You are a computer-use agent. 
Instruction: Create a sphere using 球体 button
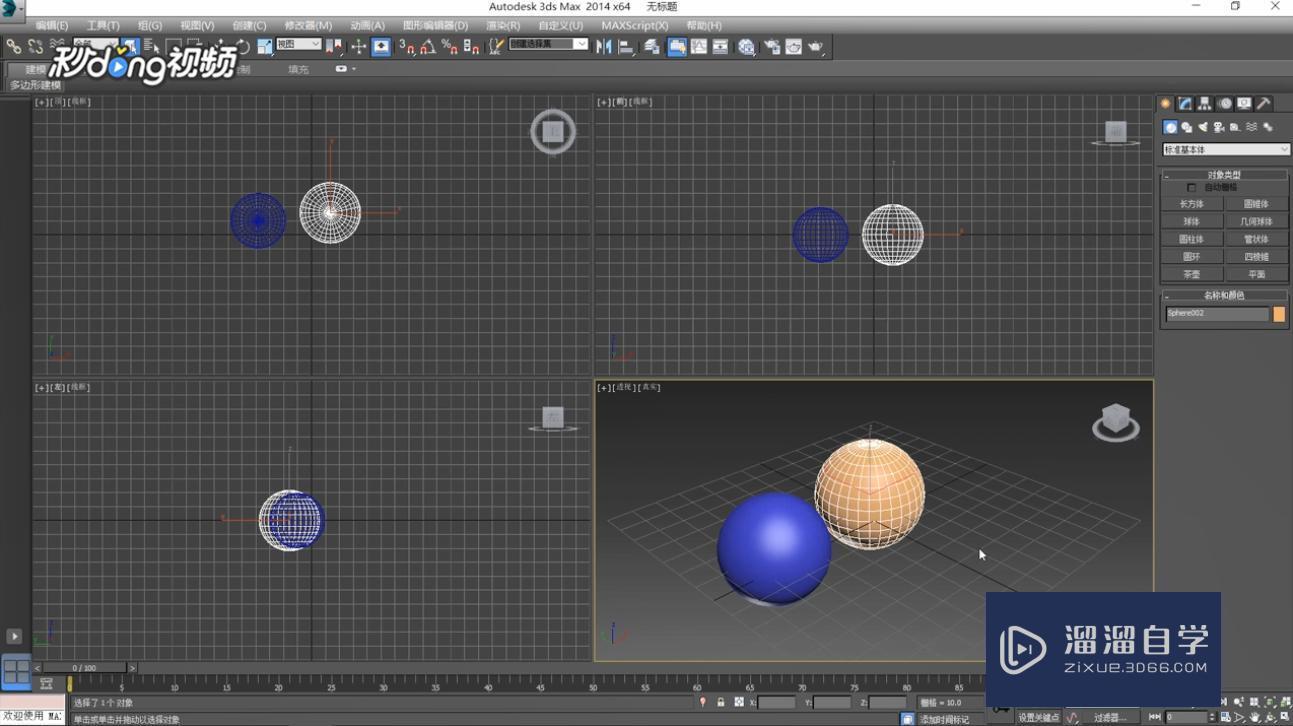coord(1192,221)
